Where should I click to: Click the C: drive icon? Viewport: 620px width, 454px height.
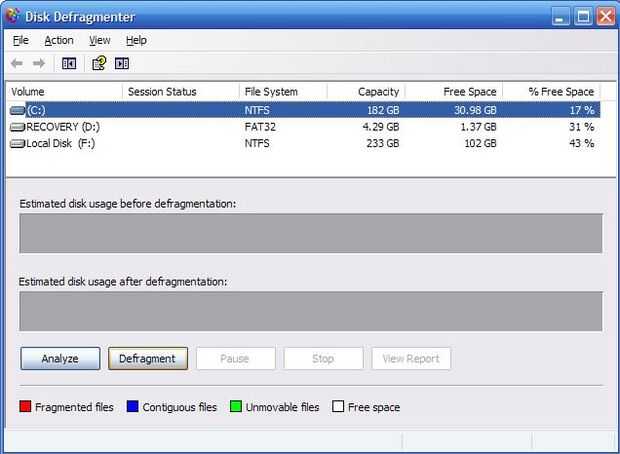tap(17, 110)
